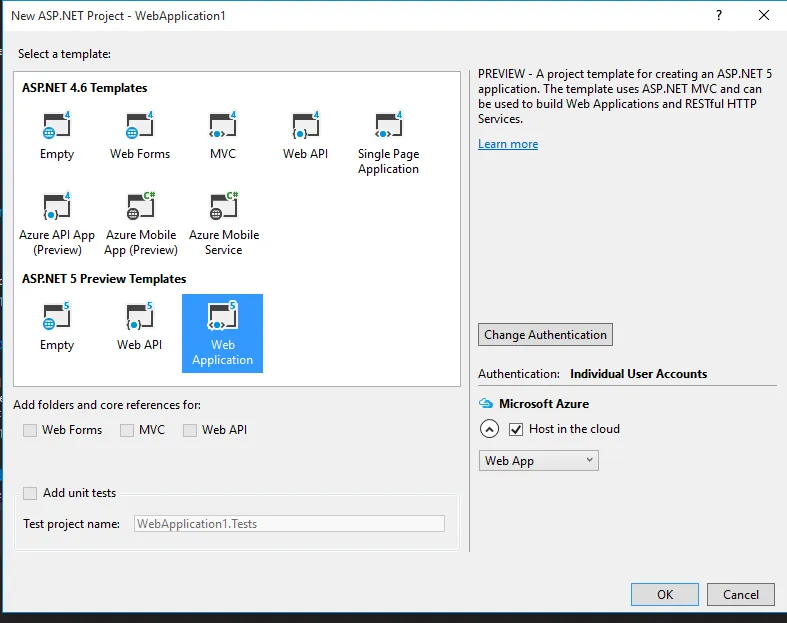Tick the MVC core references checkbox
This screenshot has width=787, height=623.
[x=127, y=430]
